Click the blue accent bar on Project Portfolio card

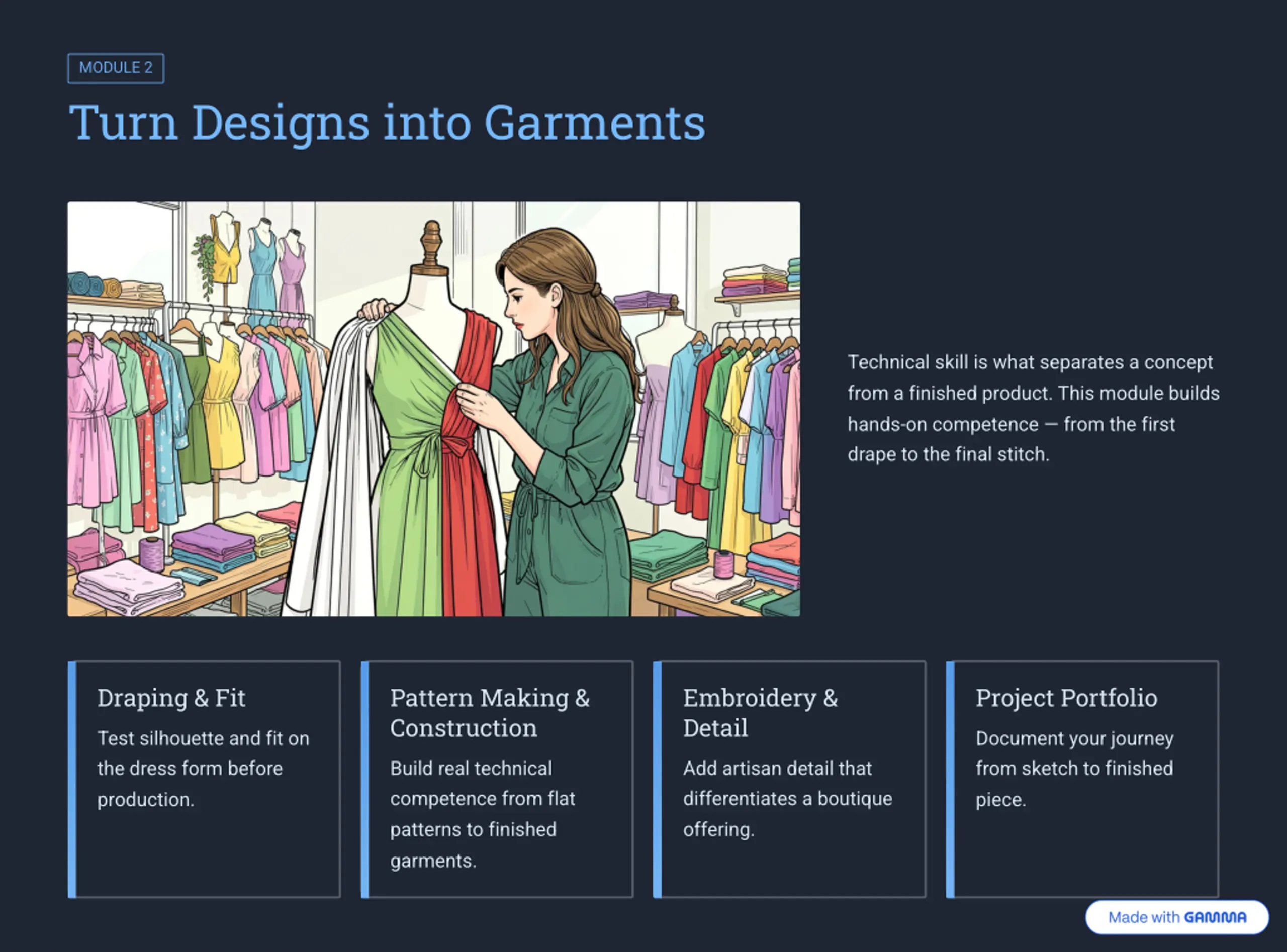(x=950, y=779)
